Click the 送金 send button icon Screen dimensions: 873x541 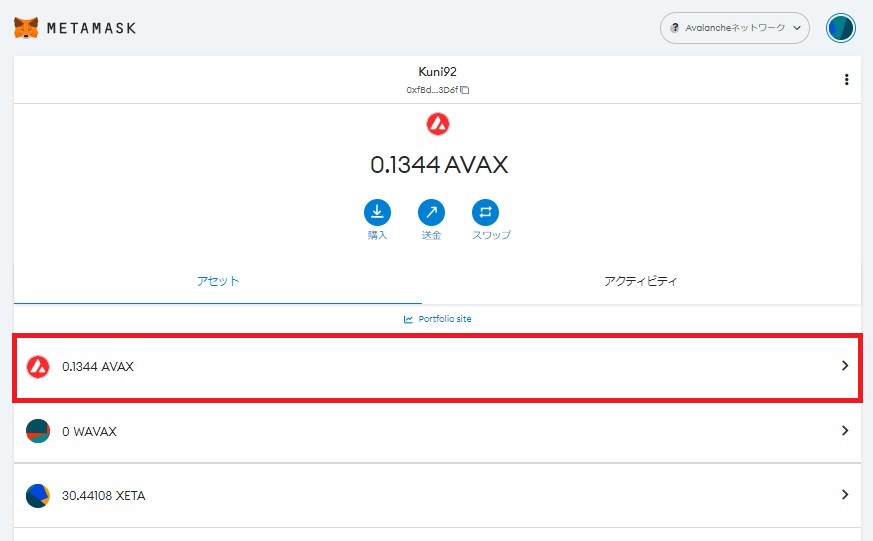(431, 212)
